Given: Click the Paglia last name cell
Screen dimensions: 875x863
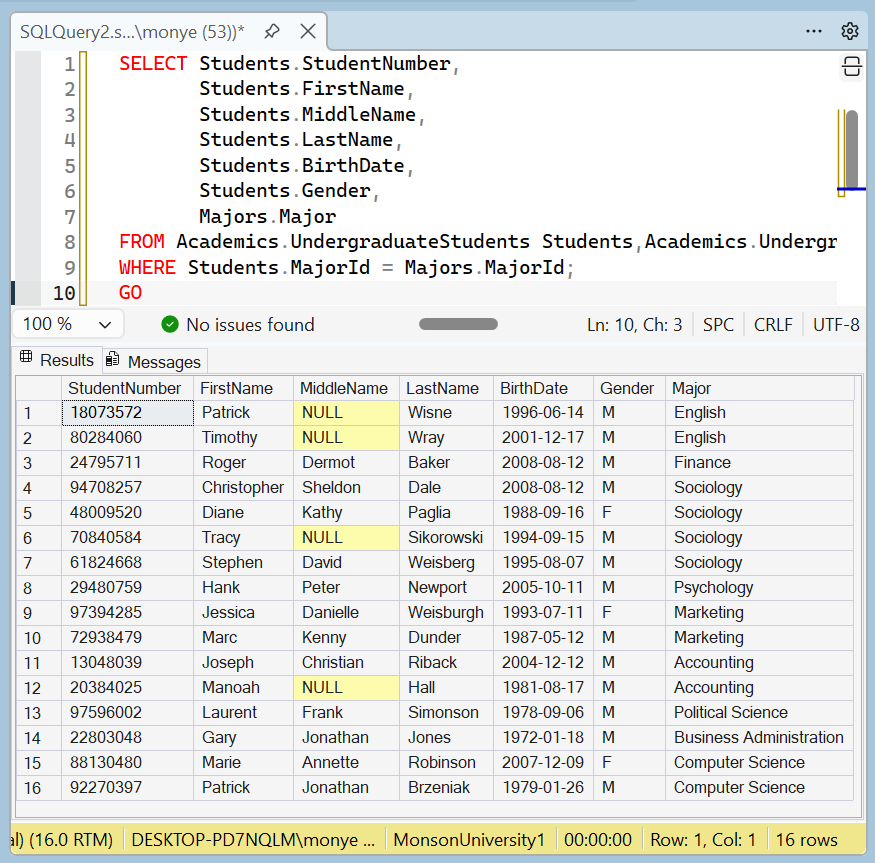Looking at the screenshot, I should coord(446,512).
